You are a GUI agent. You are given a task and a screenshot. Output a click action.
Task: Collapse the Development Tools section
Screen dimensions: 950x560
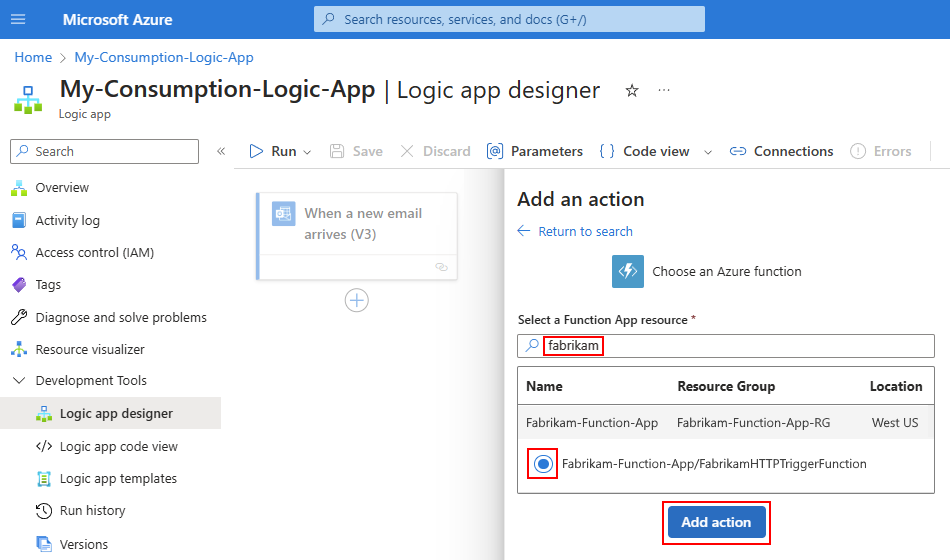(18, 380)
